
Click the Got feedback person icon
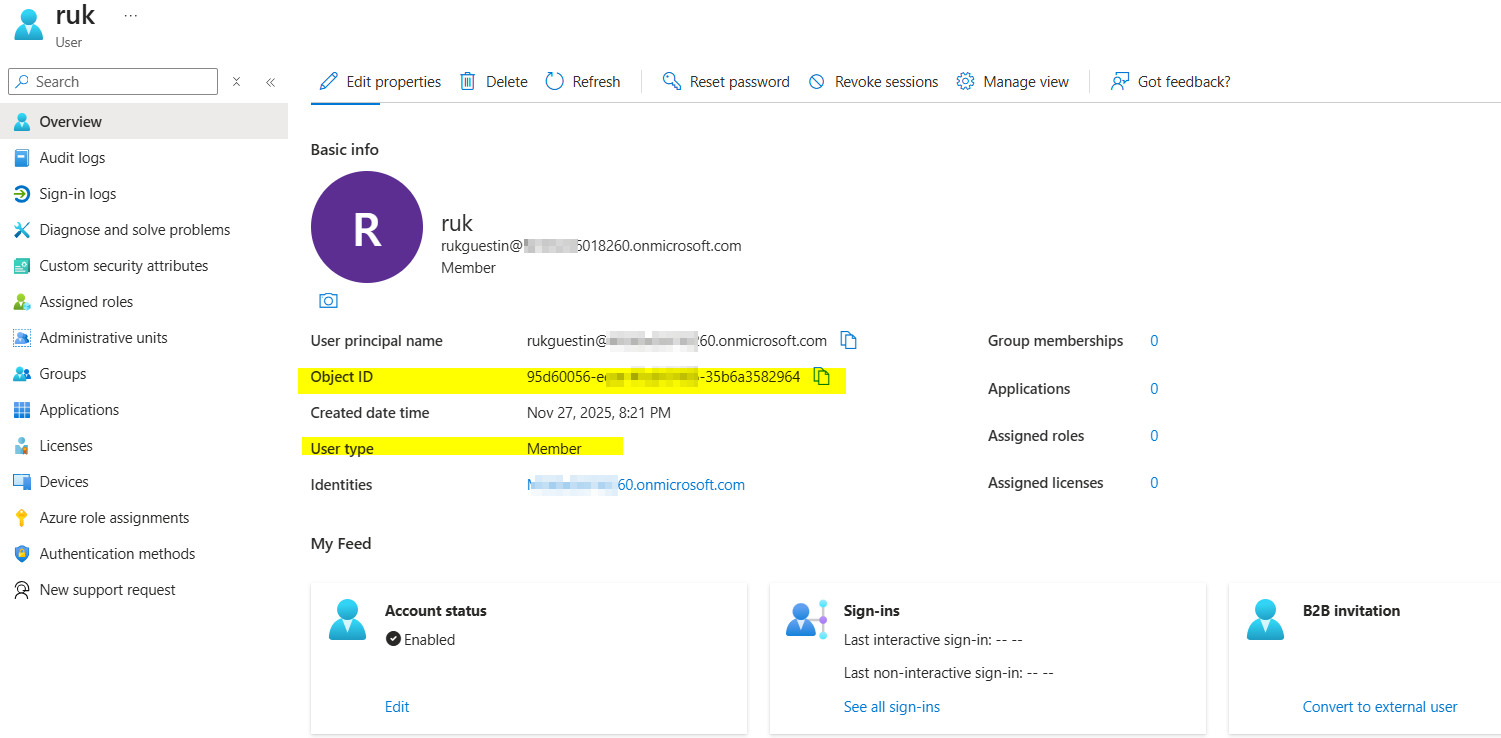tap(1120, 81)
